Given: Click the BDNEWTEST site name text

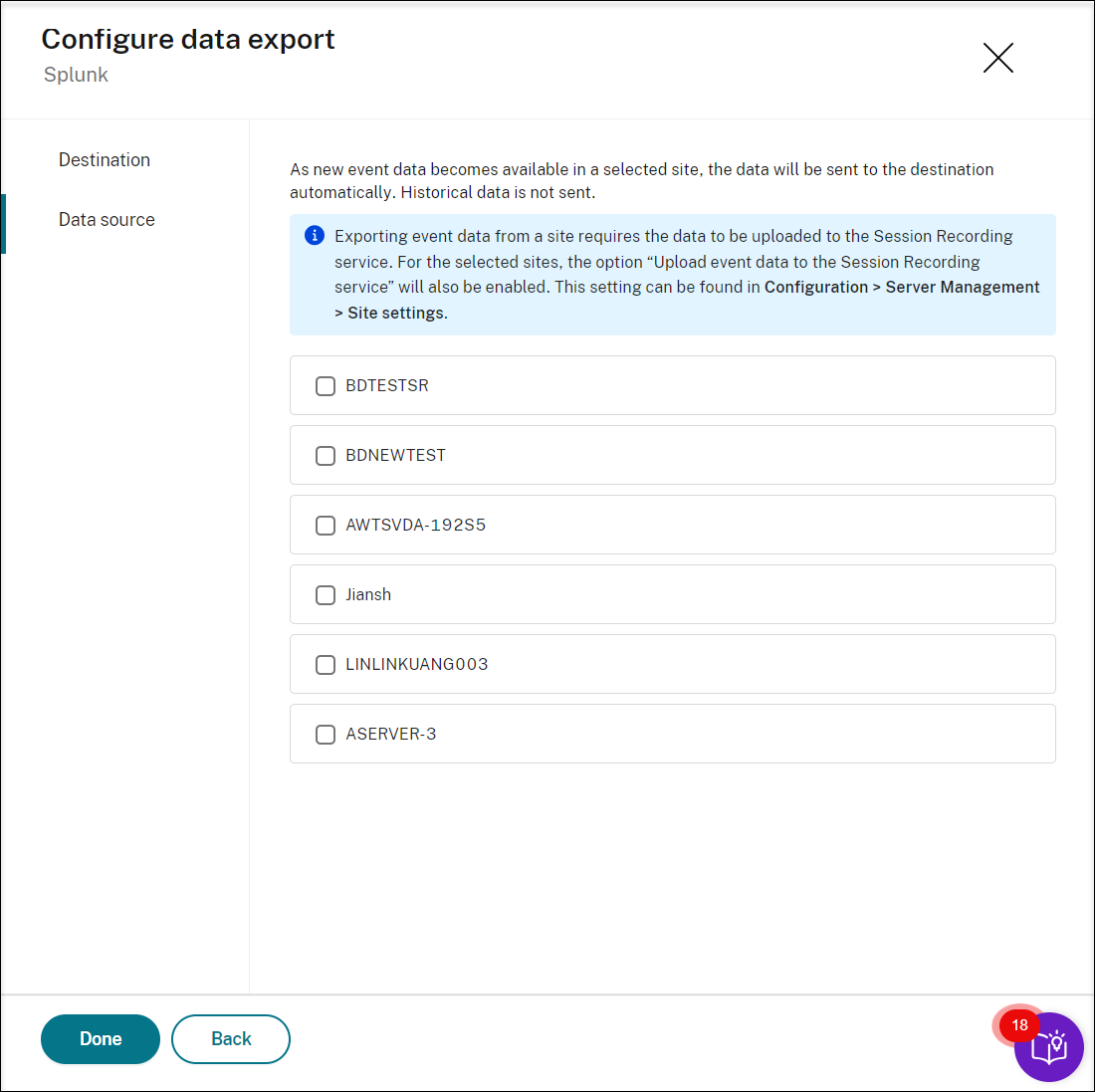Looking at the screenshot, I should tap(396, 456).
